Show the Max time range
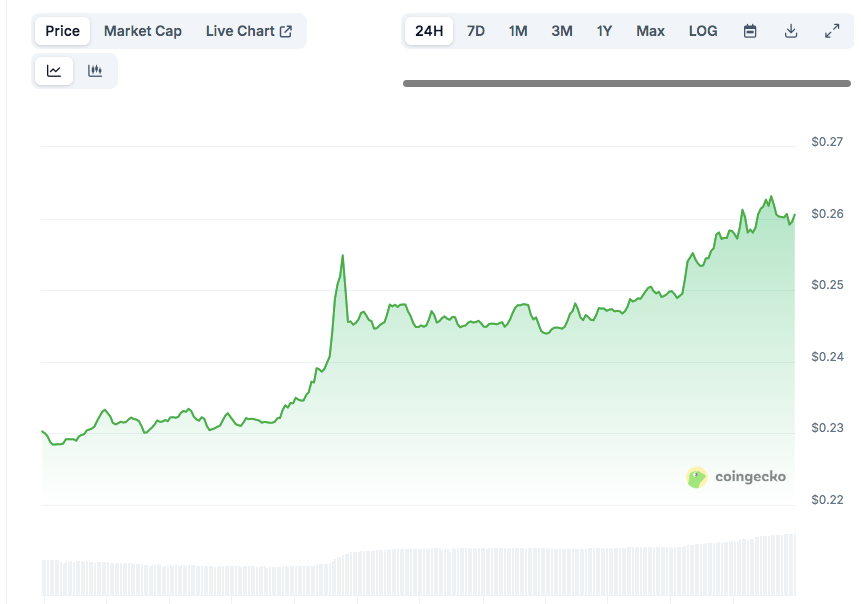 coord(650,31)
